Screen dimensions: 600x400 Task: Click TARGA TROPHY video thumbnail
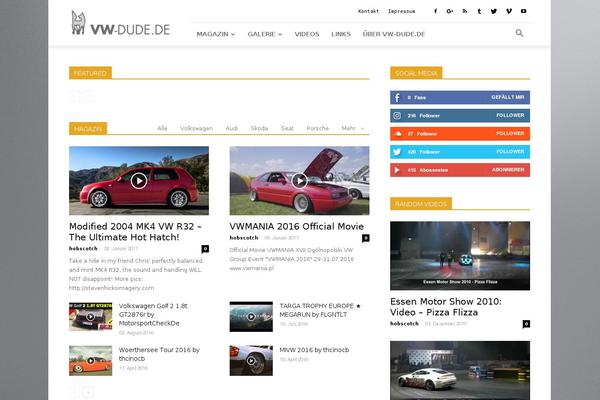(x=251, y=317)
